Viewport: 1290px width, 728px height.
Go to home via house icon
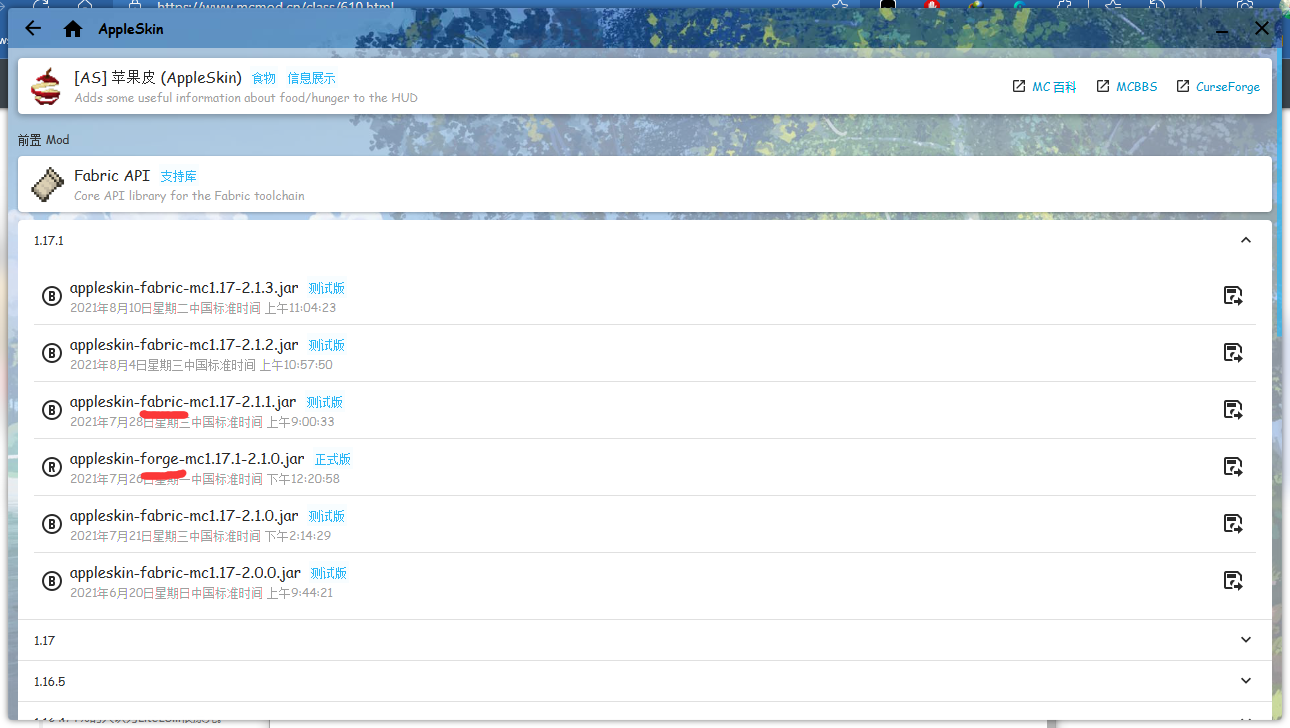click(73, 29)
